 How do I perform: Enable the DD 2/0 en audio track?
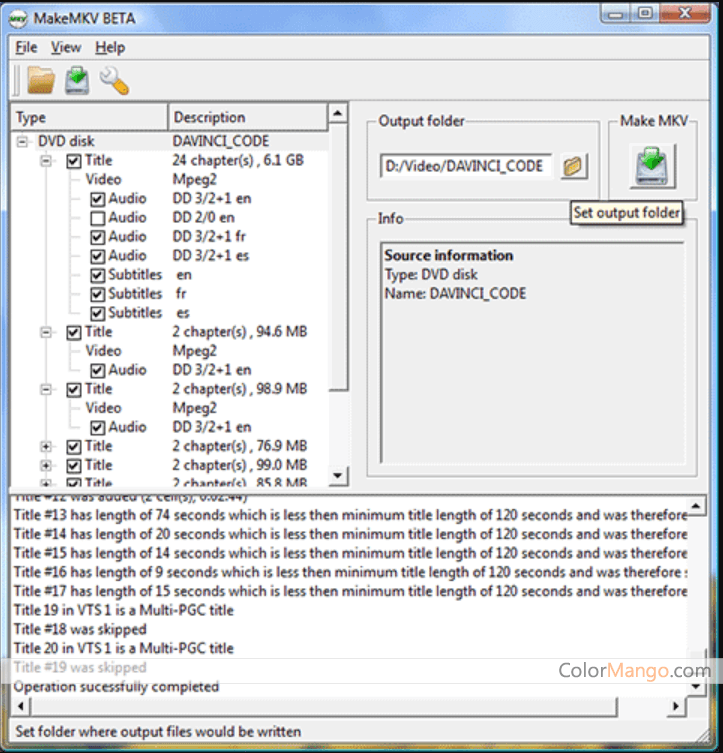(x=97, y=218)
